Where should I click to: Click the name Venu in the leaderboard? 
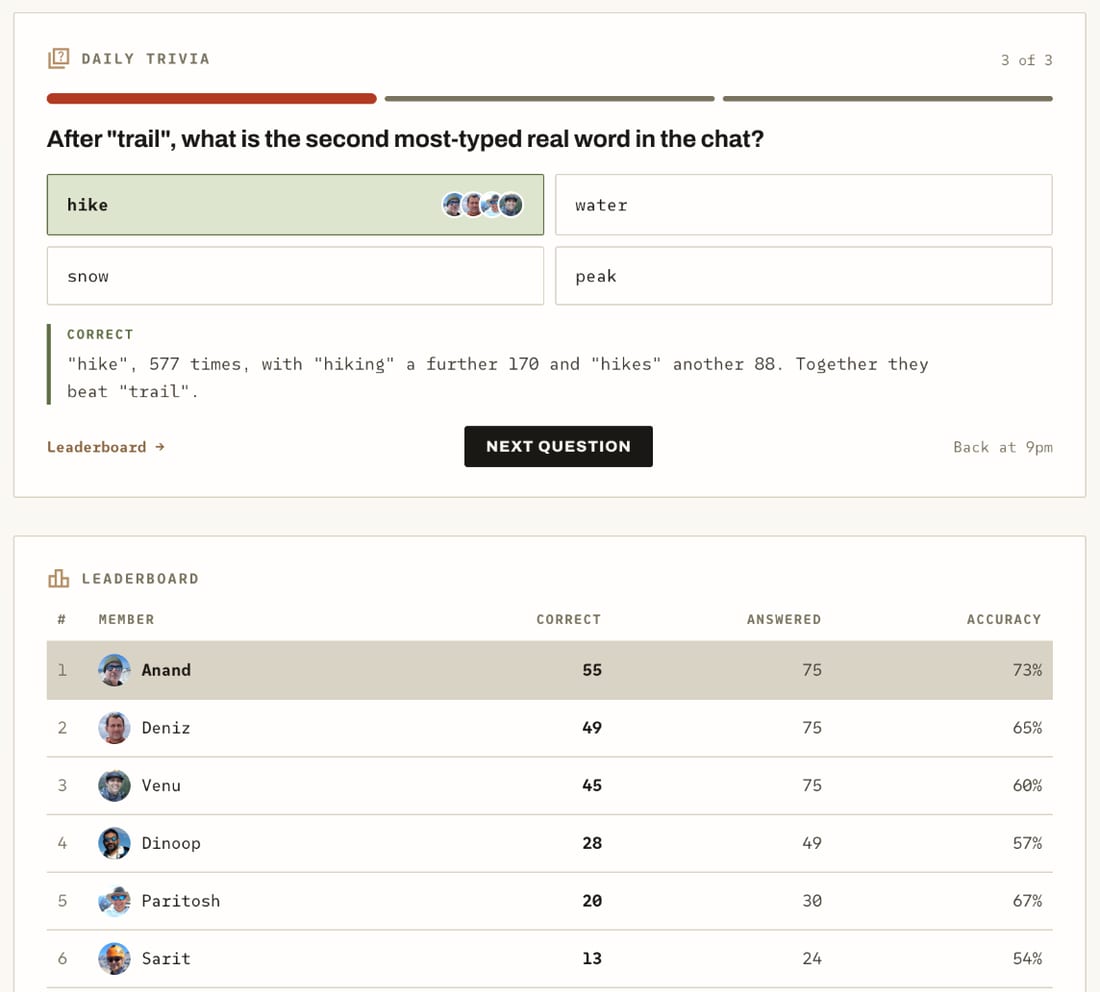pos(161,785)
